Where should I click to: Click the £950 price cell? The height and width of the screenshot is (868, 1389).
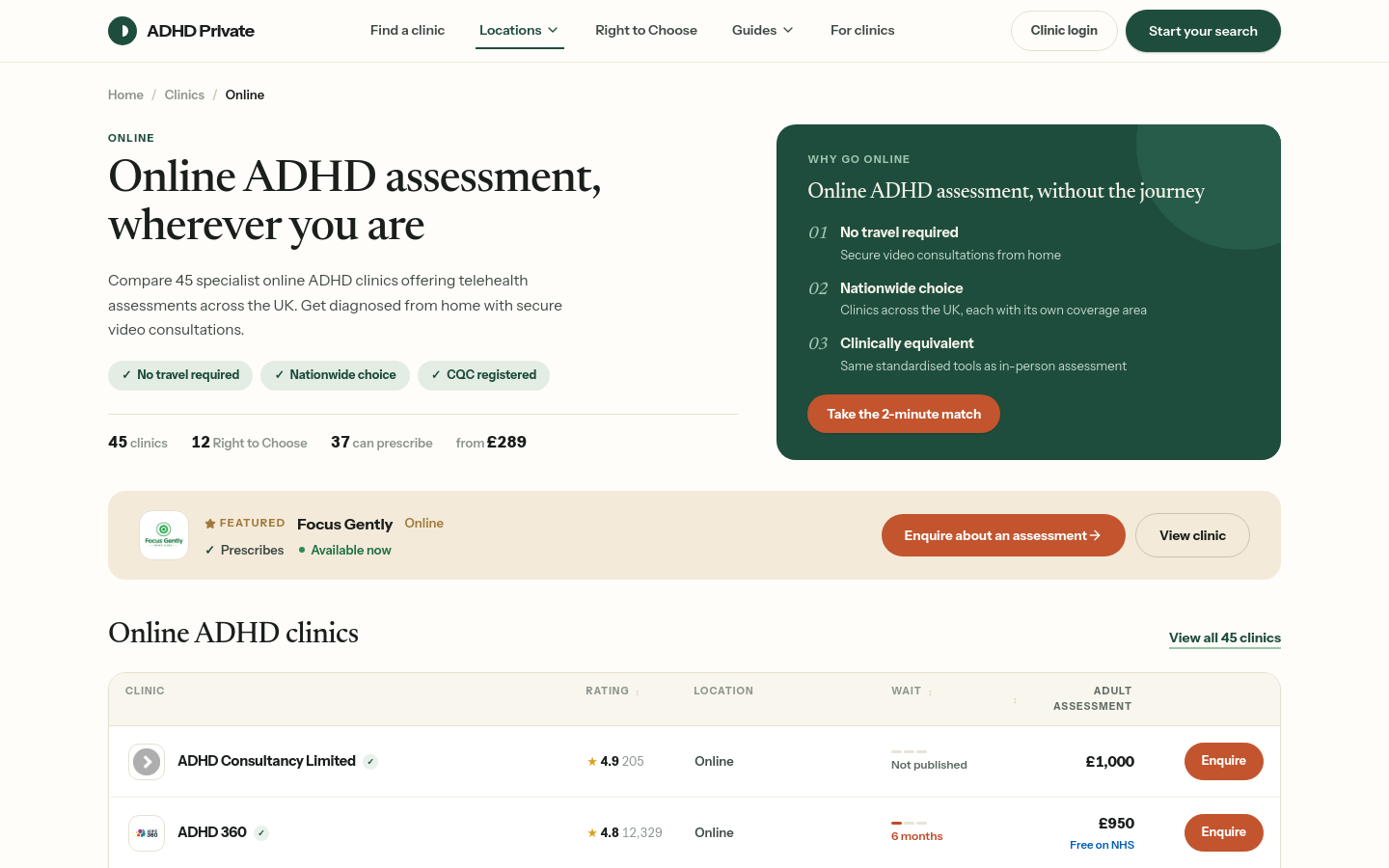point(1116,824)
